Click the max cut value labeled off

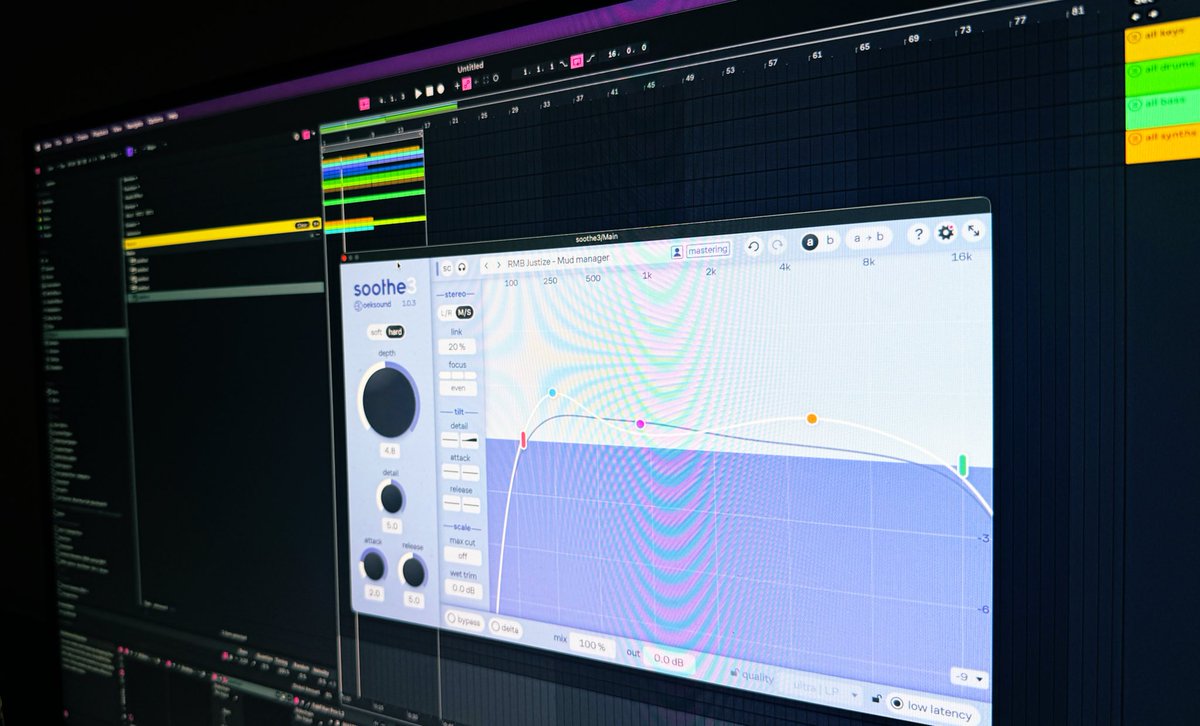[463, 555]
